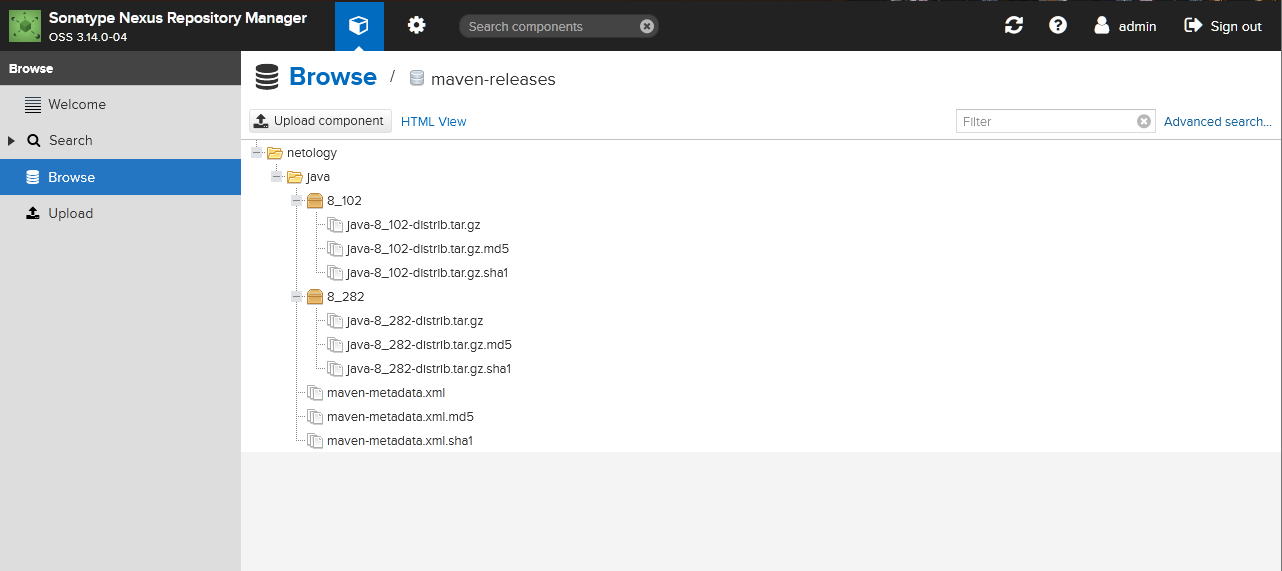Click the Sonatype Nexus logo icon
Image resolution: width=1282 pixels, height=571 pixels.
click(x=25, y=26)
